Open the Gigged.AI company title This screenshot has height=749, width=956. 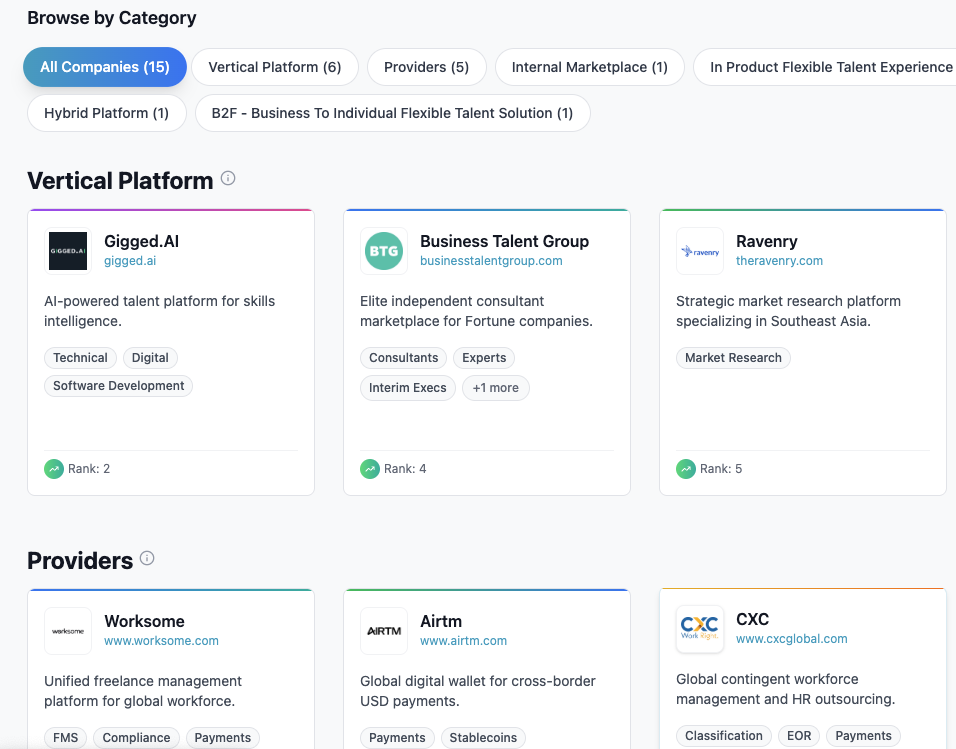pyautogui.click(x=141, y=242)
